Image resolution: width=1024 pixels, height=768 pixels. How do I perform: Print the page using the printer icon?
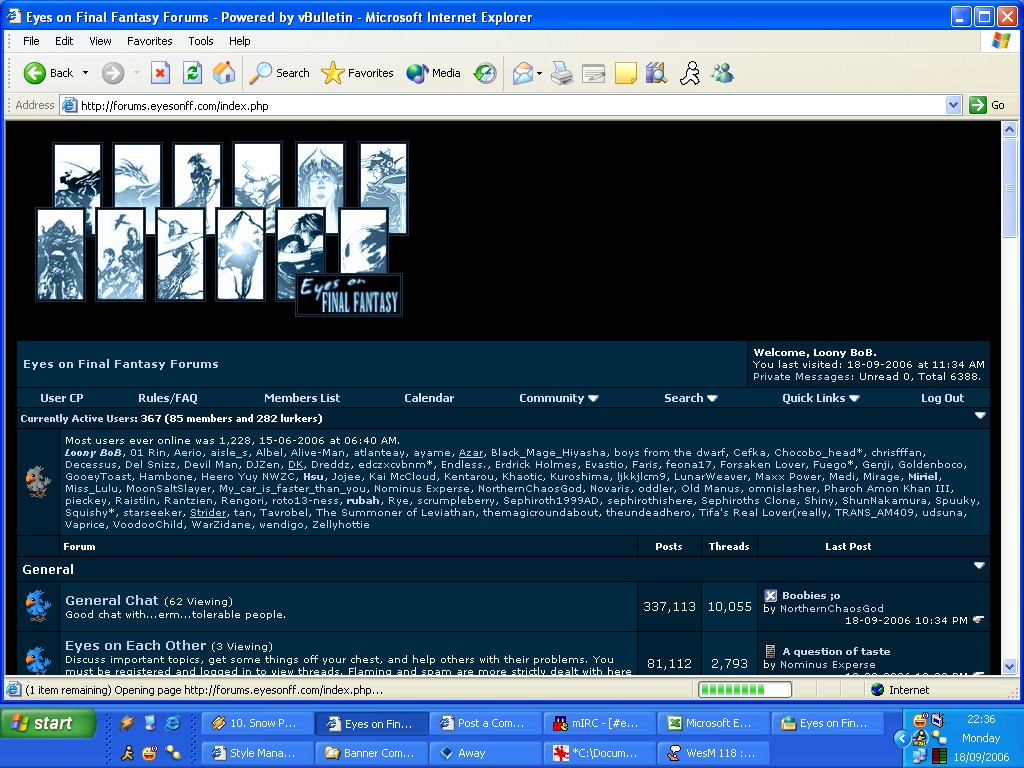[x=562, y=72]
